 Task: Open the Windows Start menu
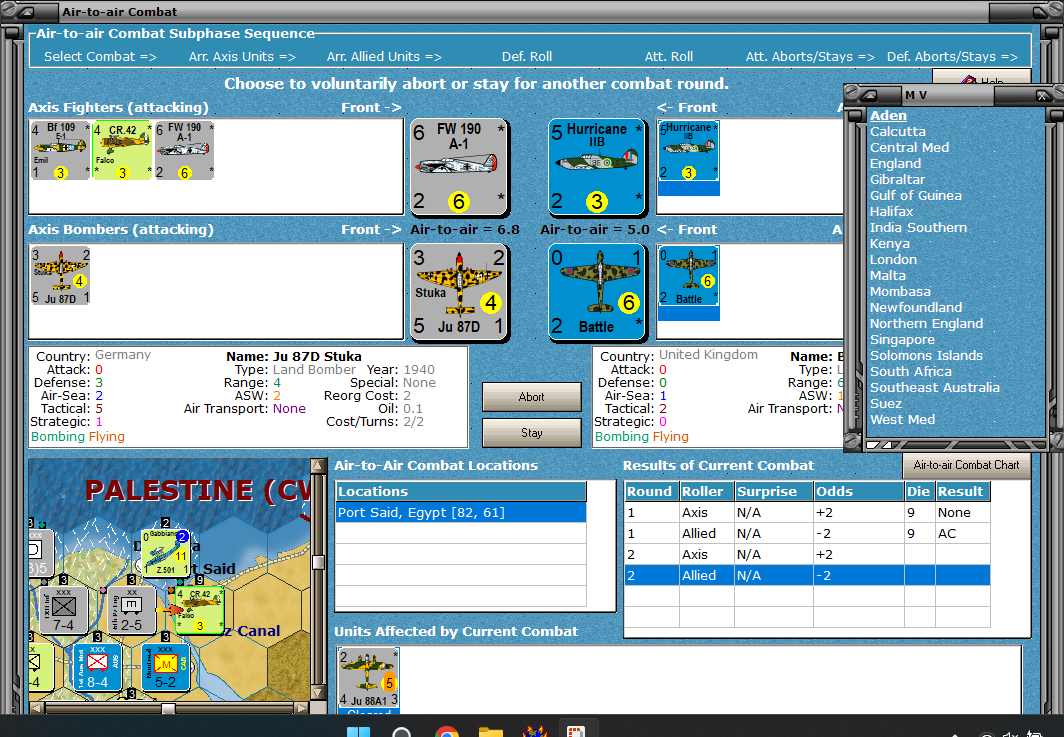coord(358,731)
